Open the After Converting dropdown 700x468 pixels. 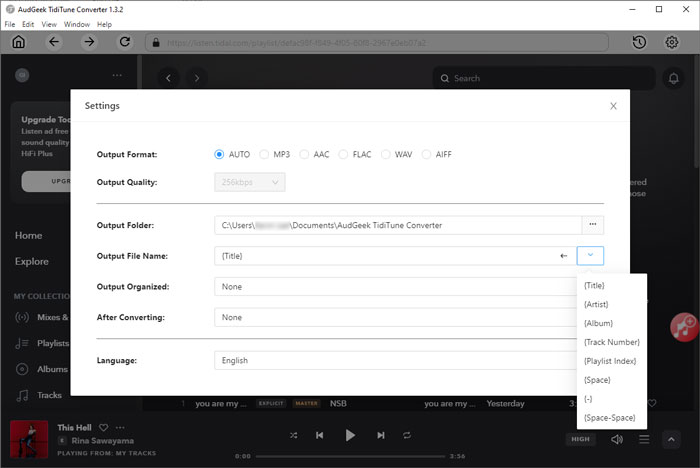click(x=396, y=318)
